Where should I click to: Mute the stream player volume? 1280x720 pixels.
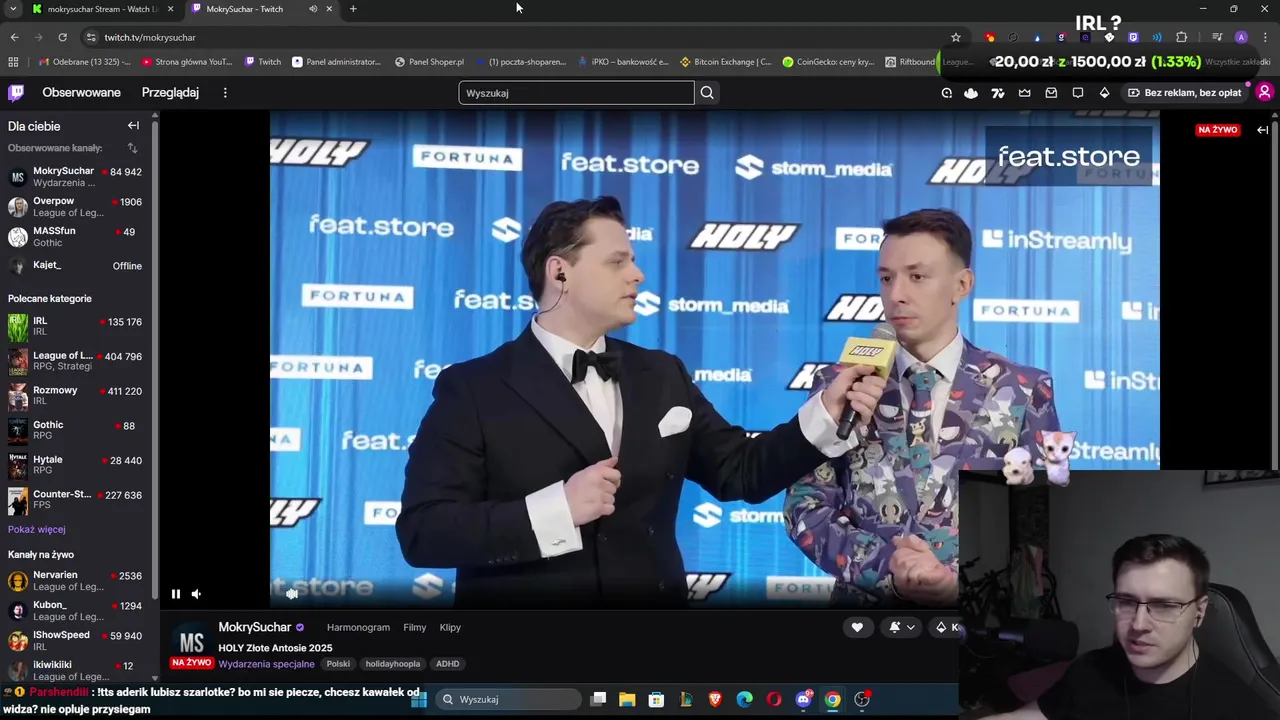[x=196, y=594]
